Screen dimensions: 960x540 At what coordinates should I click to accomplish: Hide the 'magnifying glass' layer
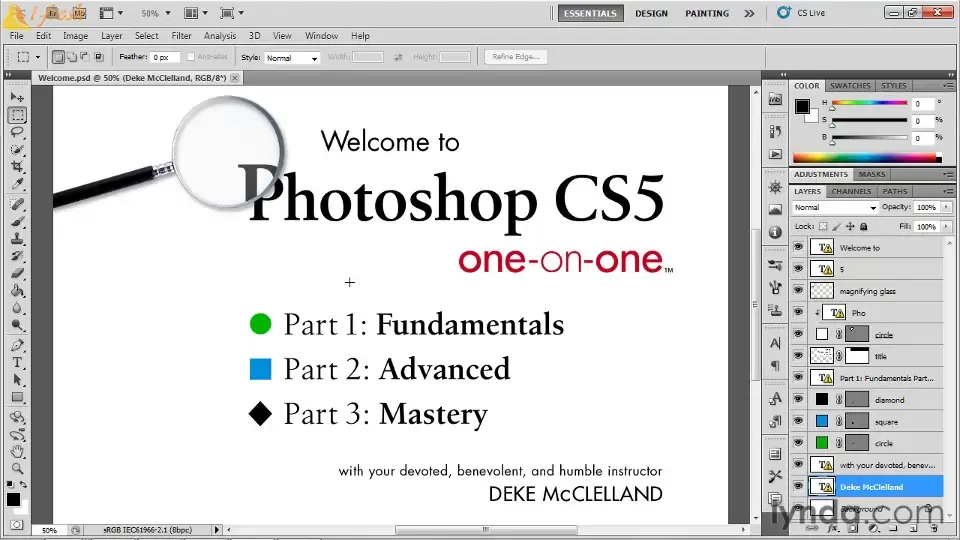click(x=798, y=290)
